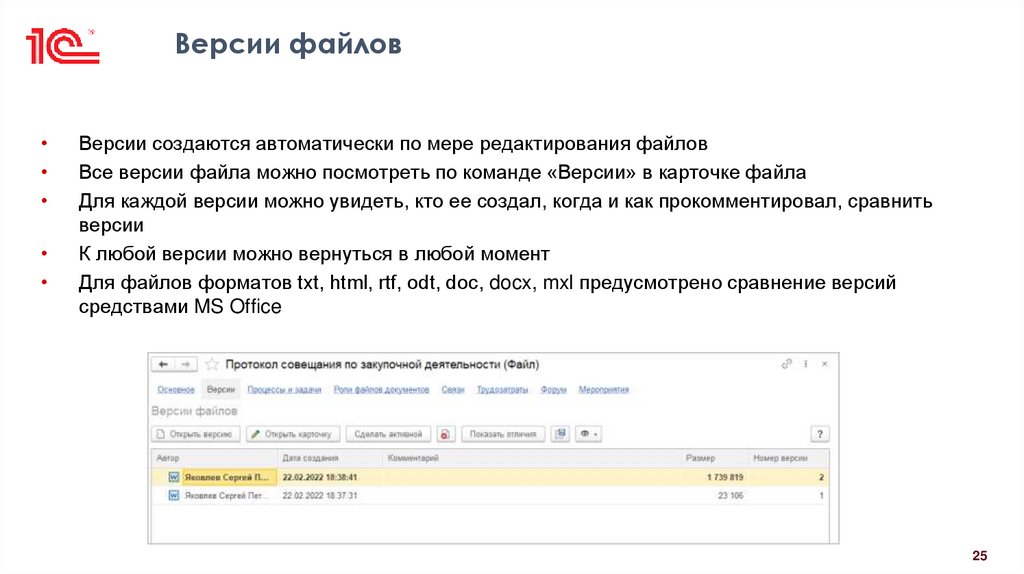This screenshot has width=1024, height=574.
Task: Click the size value 23 106
Action: (730, 495)
